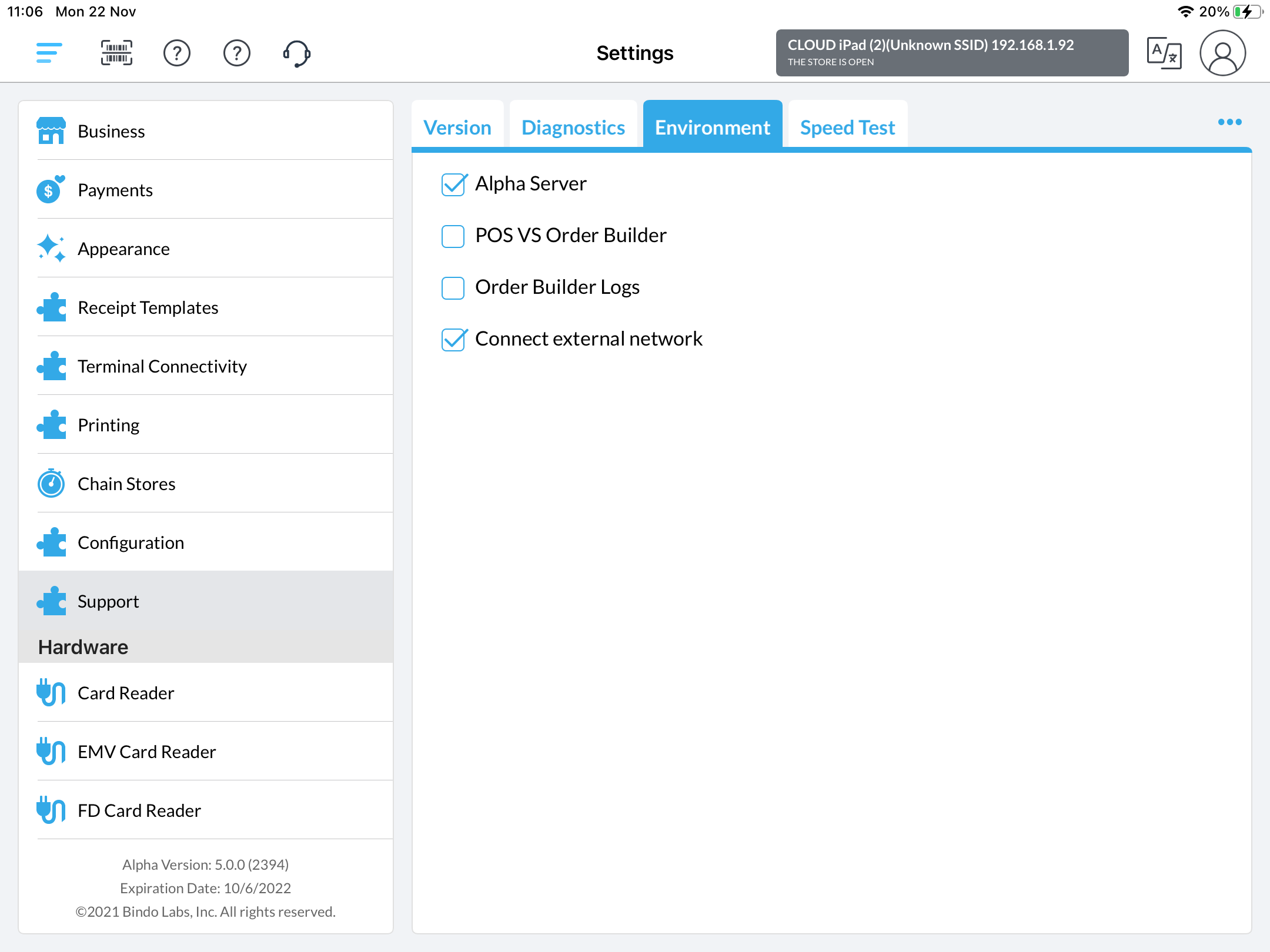Open Chain Stores settings
This screenshot has height=952, width=1270.
point(126,484)
